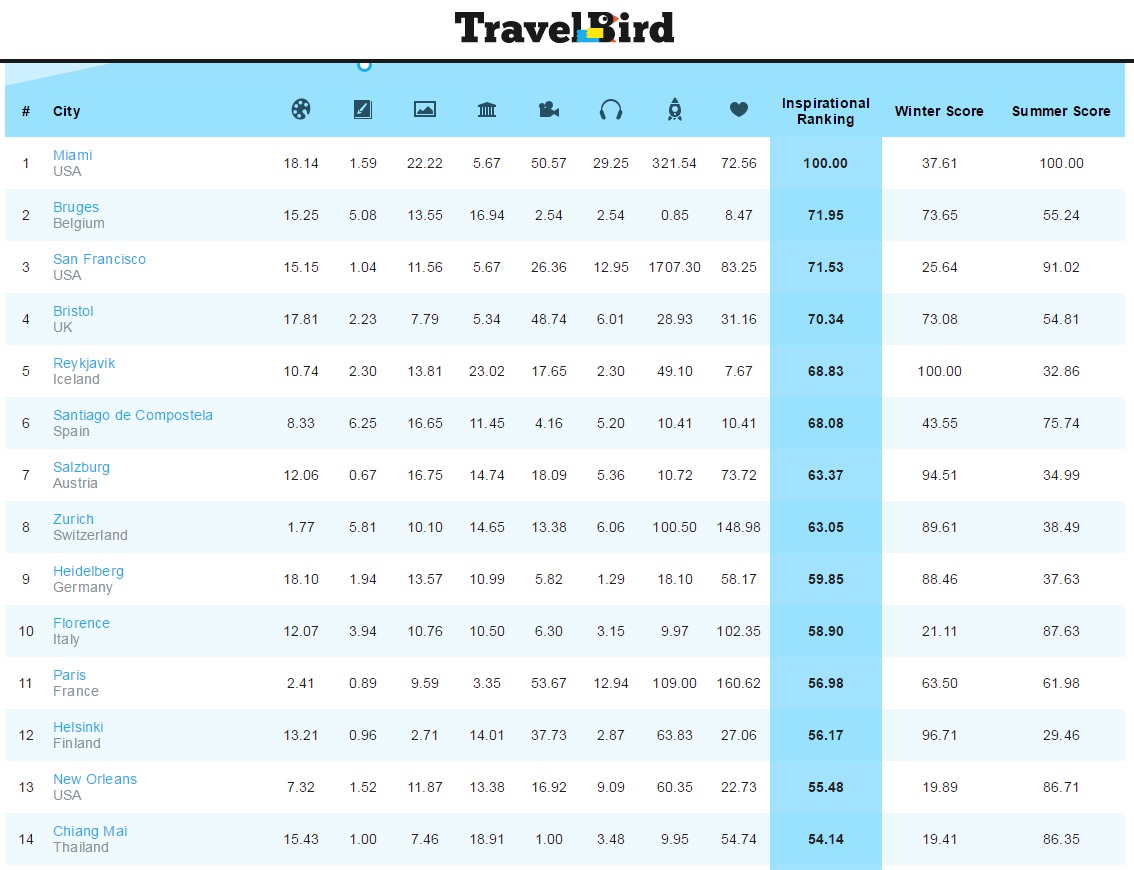Open the TravelBird logo link
Image resolution: width=1134 pixels, height=870 pixels.
pyautogui.click(x=564, y=28)
